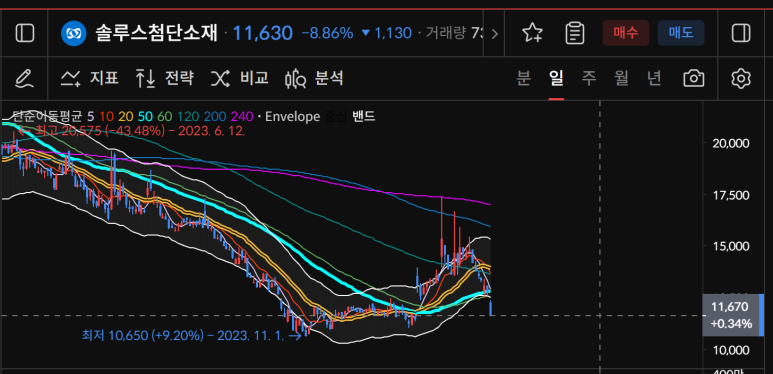The width and height of the screenshot is (773, 374).
Task: Switch to 년 yearly timeframe
Action: point(654,78)
